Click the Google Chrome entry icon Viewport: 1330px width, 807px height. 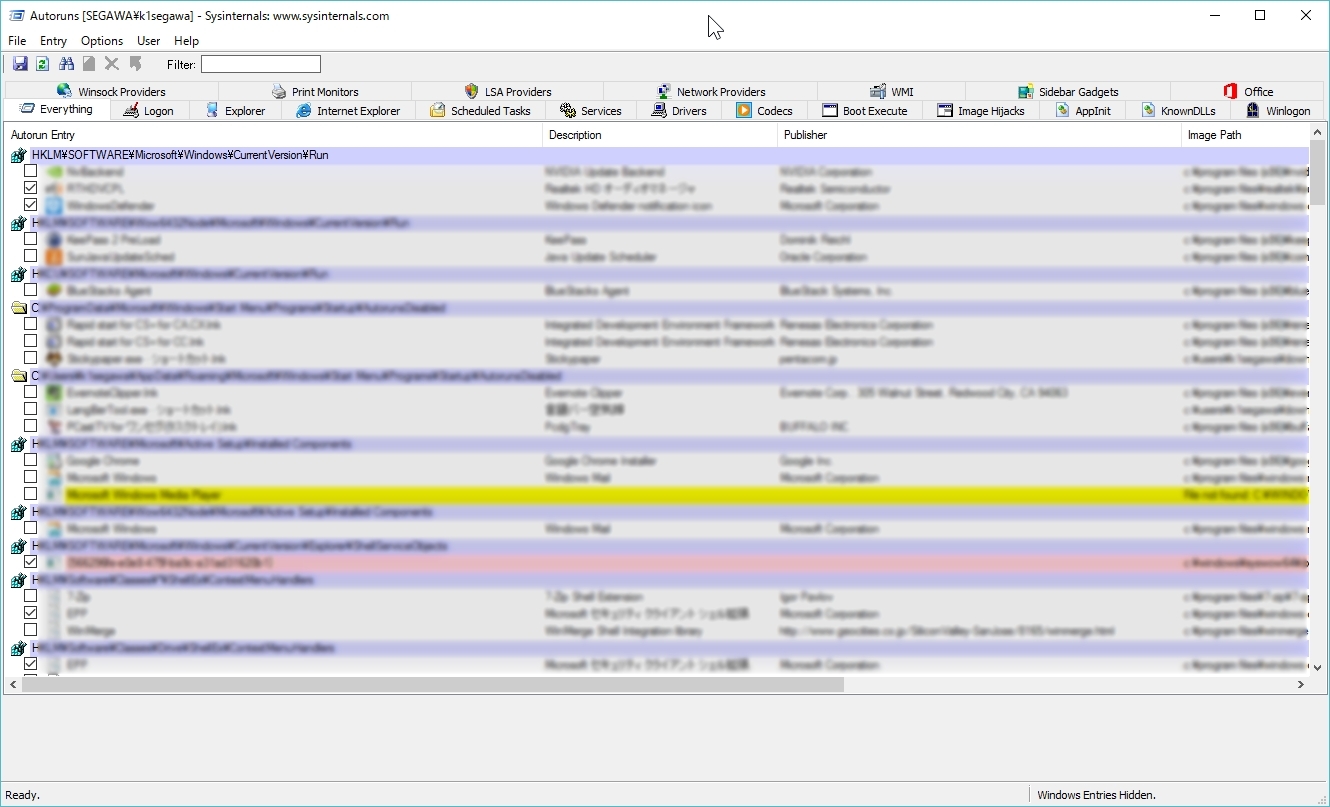click(54, 461)
